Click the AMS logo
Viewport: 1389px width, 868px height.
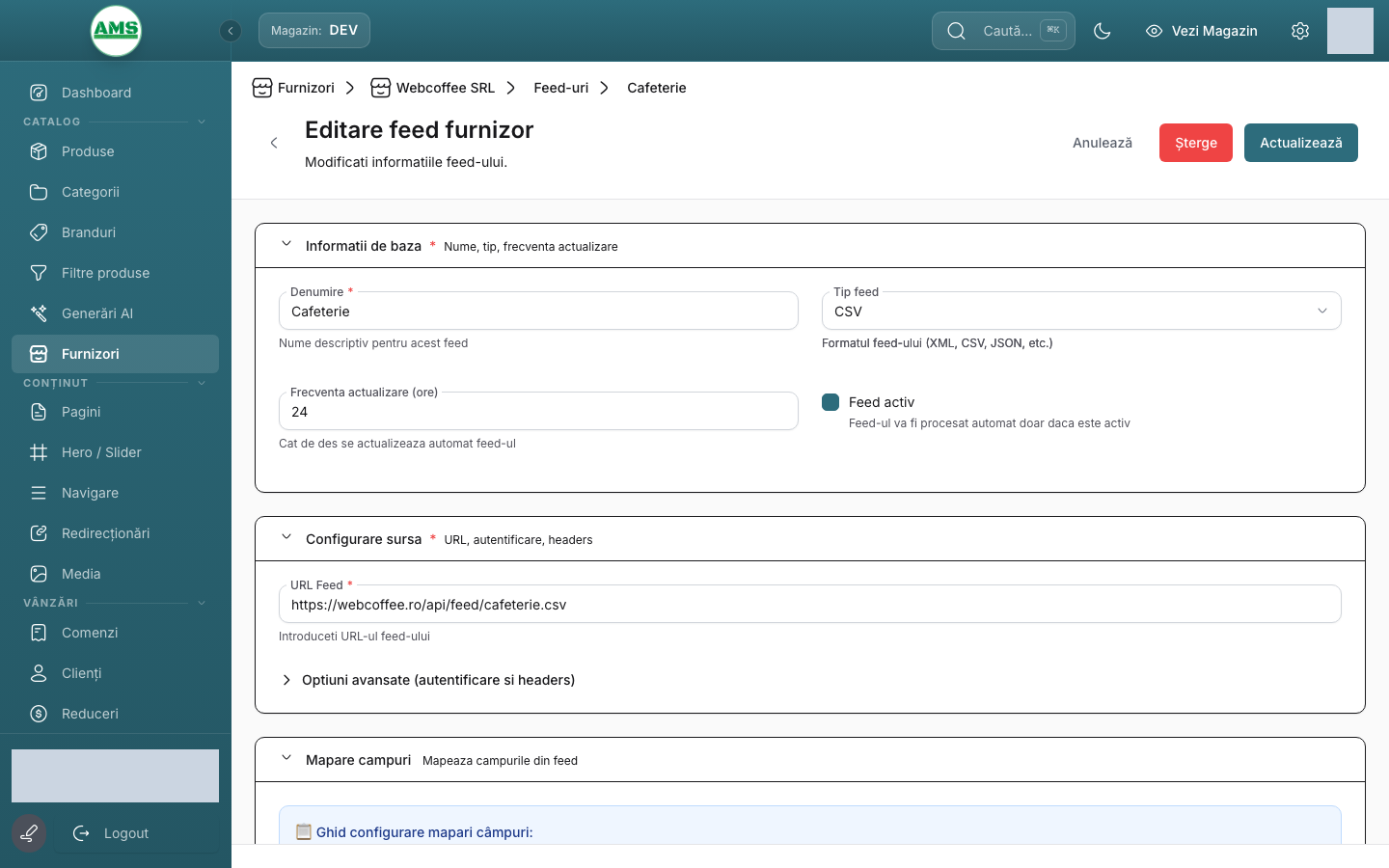click(116, 31)
